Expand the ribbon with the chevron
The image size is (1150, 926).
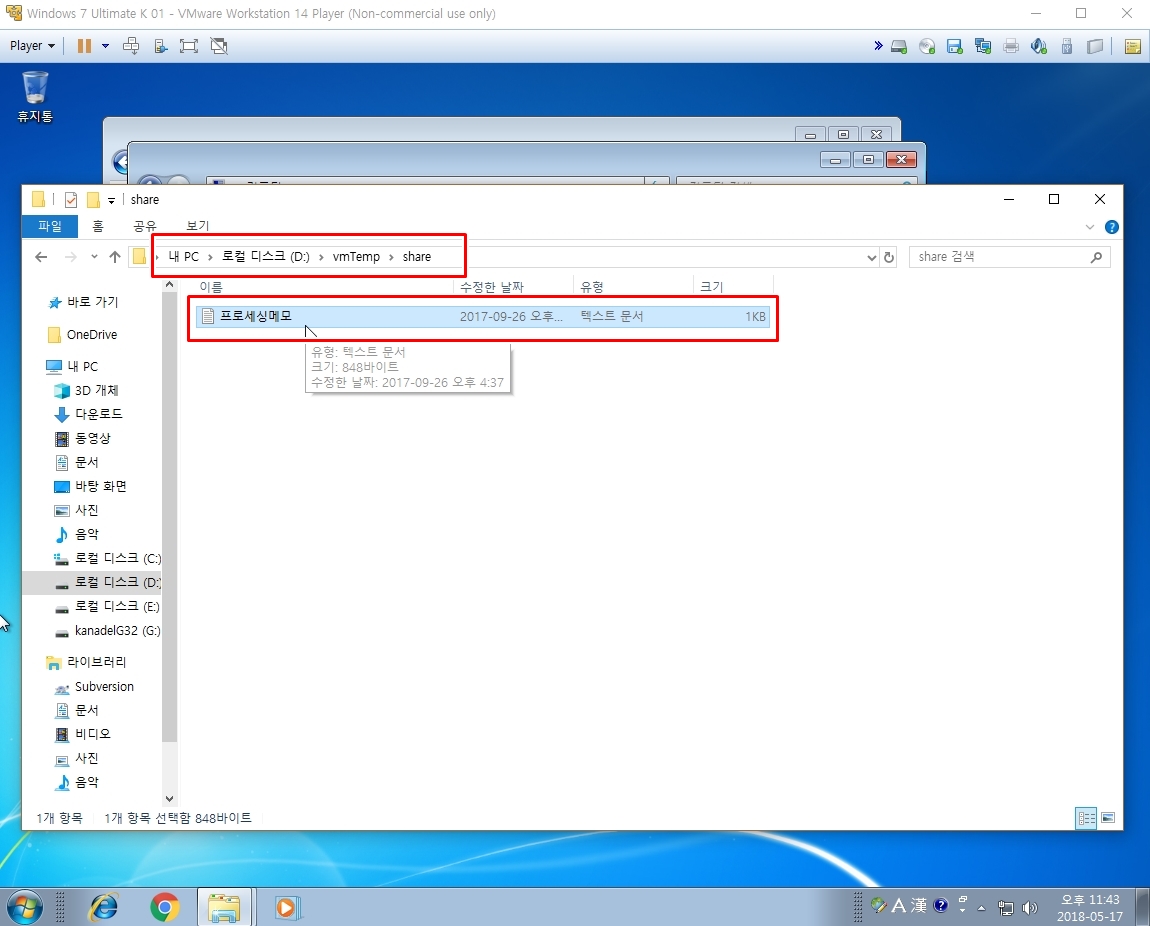[x=1090, y=227]
